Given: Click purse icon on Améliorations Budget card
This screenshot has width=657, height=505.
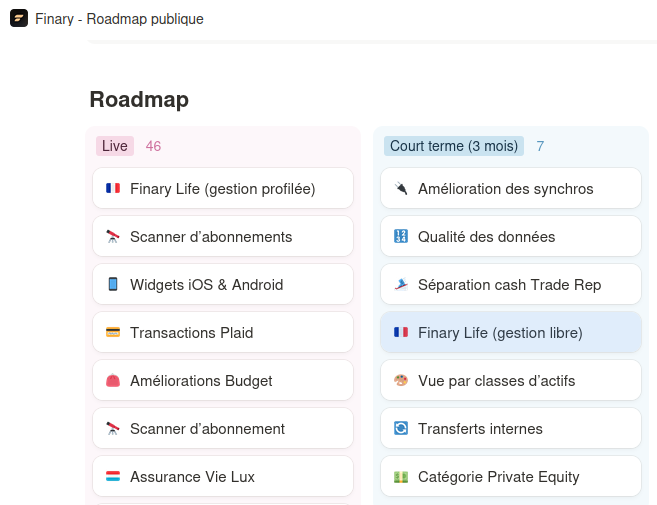Looking at the screenshot, I should click(112, 381).
